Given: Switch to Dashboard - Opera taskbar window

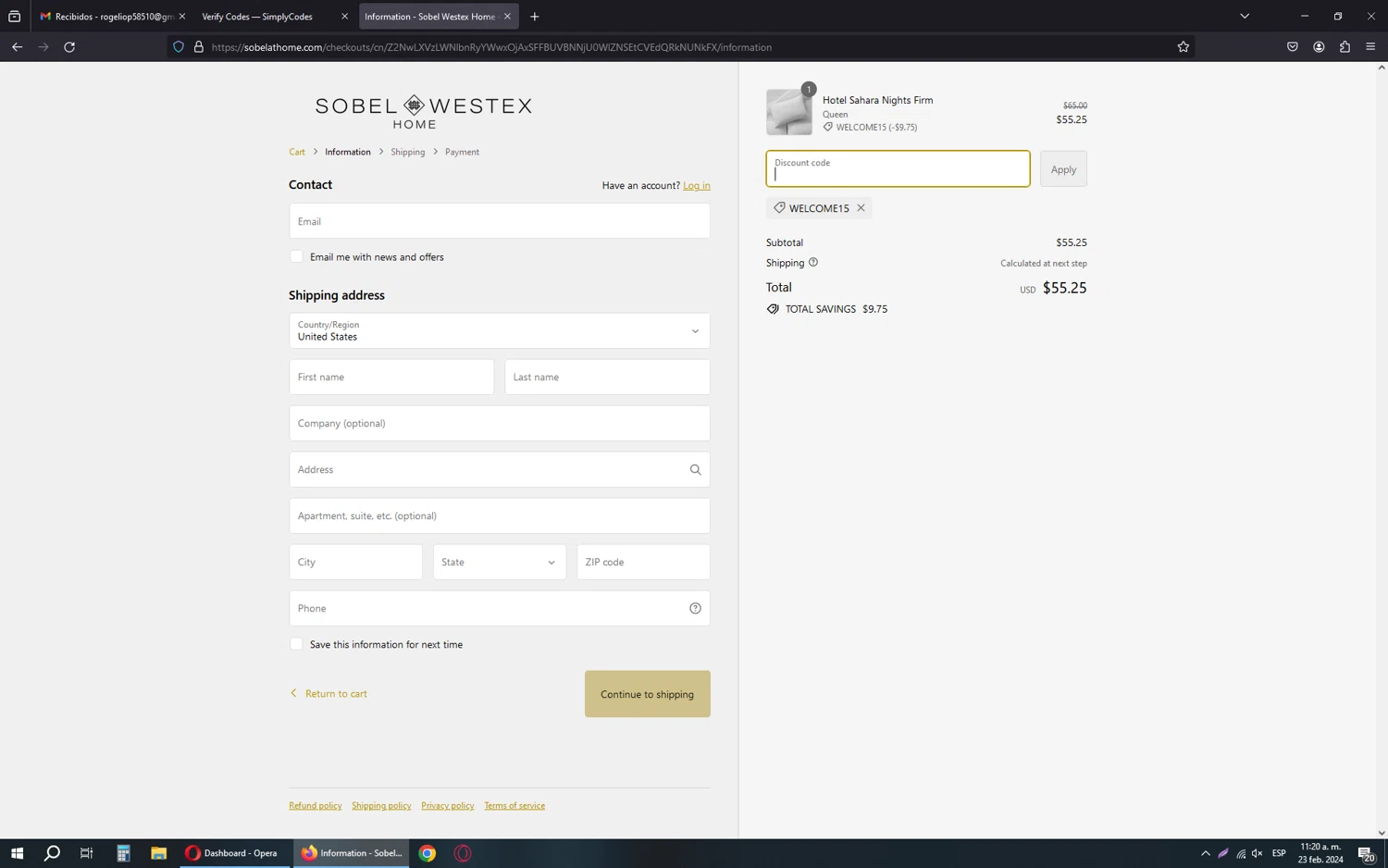Looking at the screenshot, I should tap(232, 853).
